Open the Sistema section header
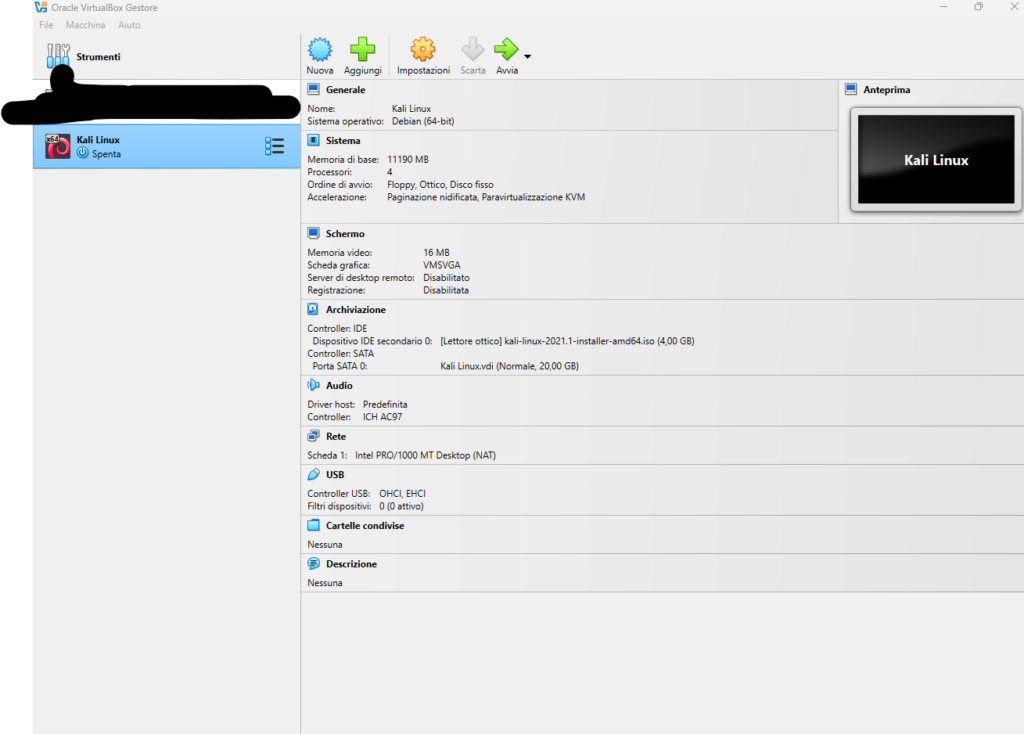The height and width of the screenshot is (734, 1024). point(343,141)
